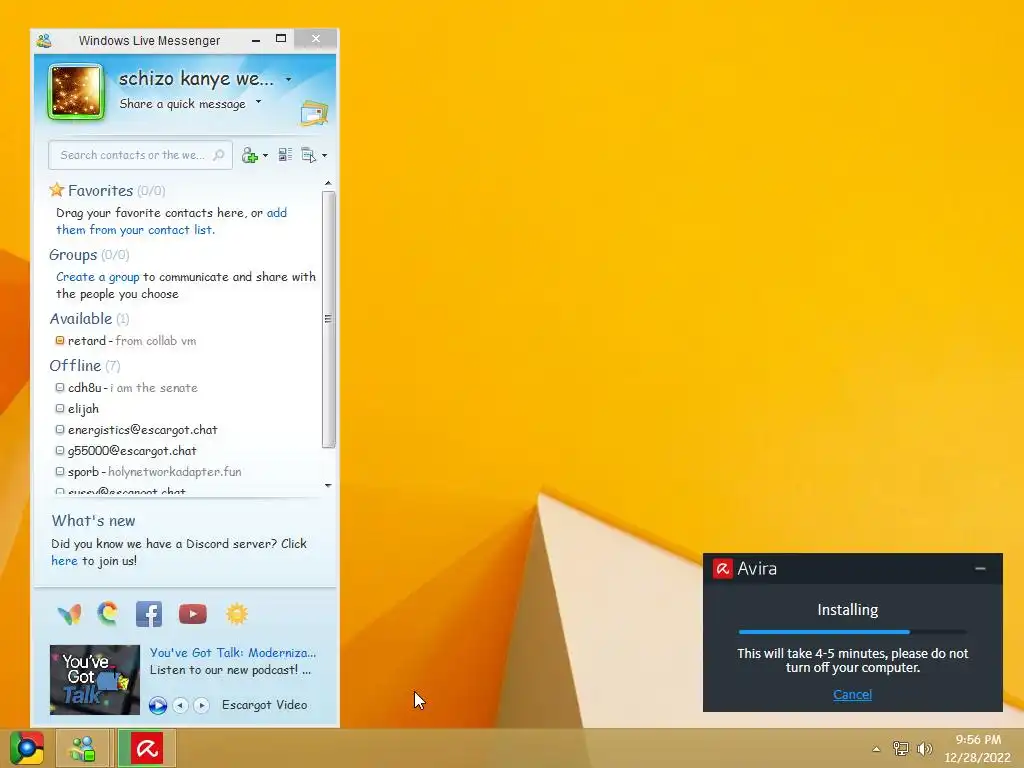Click status icon next to elijah
The width and height of the screenshot is (1024, 768).
60,408
